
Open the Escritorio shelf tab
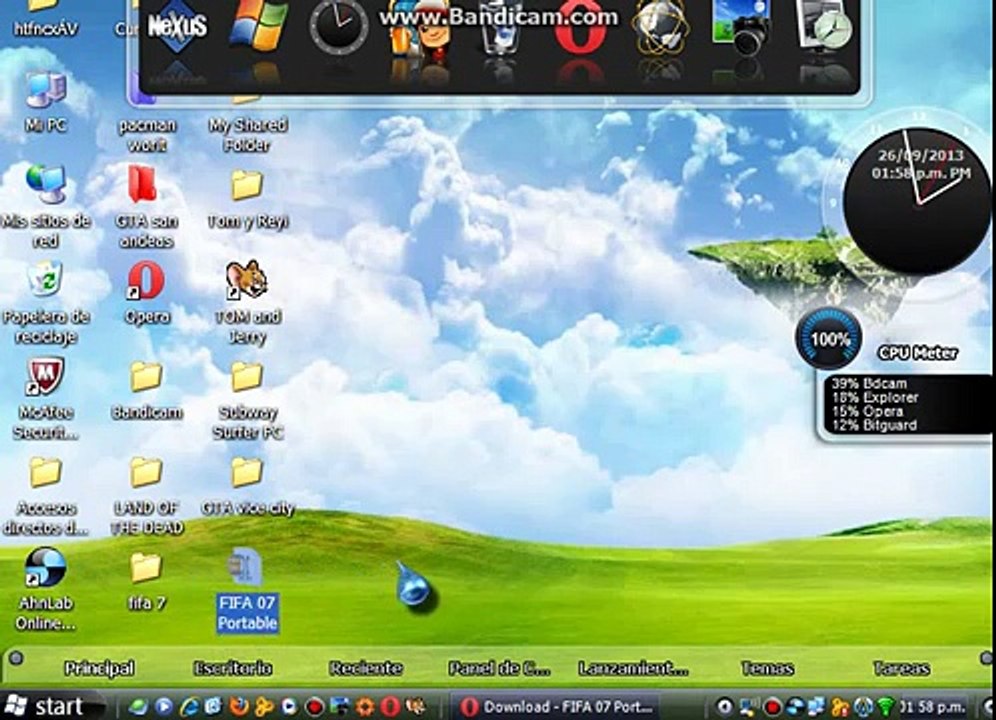click(x=233, y=668)
